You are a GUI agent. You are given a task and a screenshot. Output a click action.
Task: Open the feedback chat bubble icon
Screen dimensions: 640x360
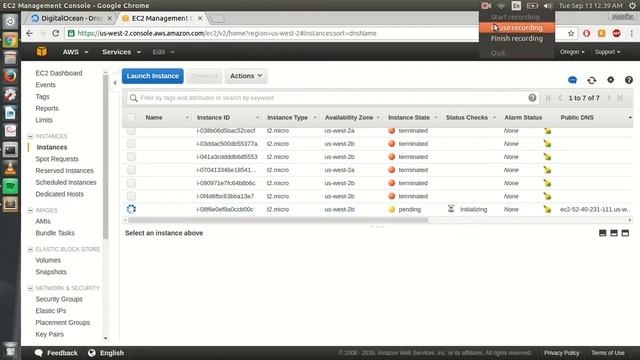[x=572, y=80]
